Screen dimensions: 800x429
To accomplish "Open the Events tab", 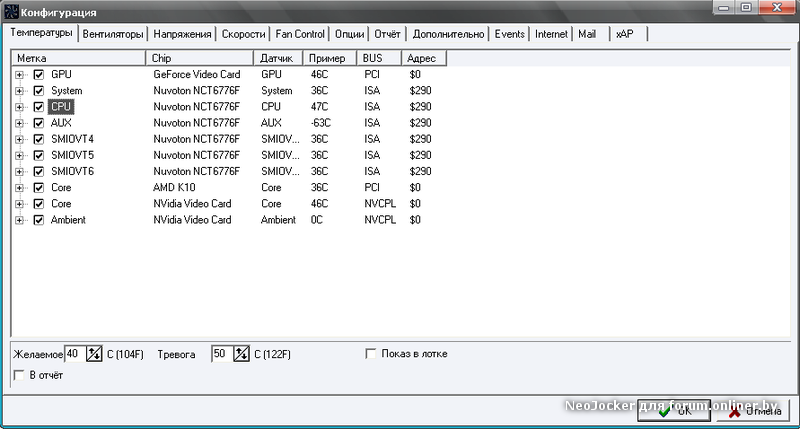I will click(x=510, y=34).
